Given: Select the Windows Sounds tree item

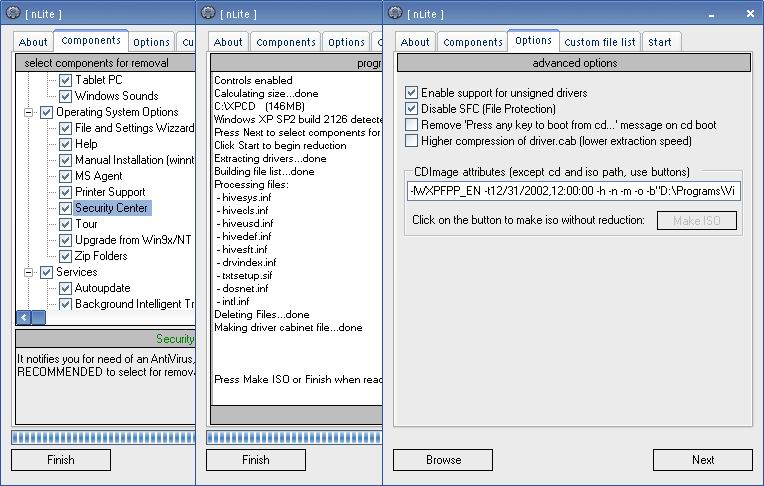Looking at the screenshot, I should (116, 96).
